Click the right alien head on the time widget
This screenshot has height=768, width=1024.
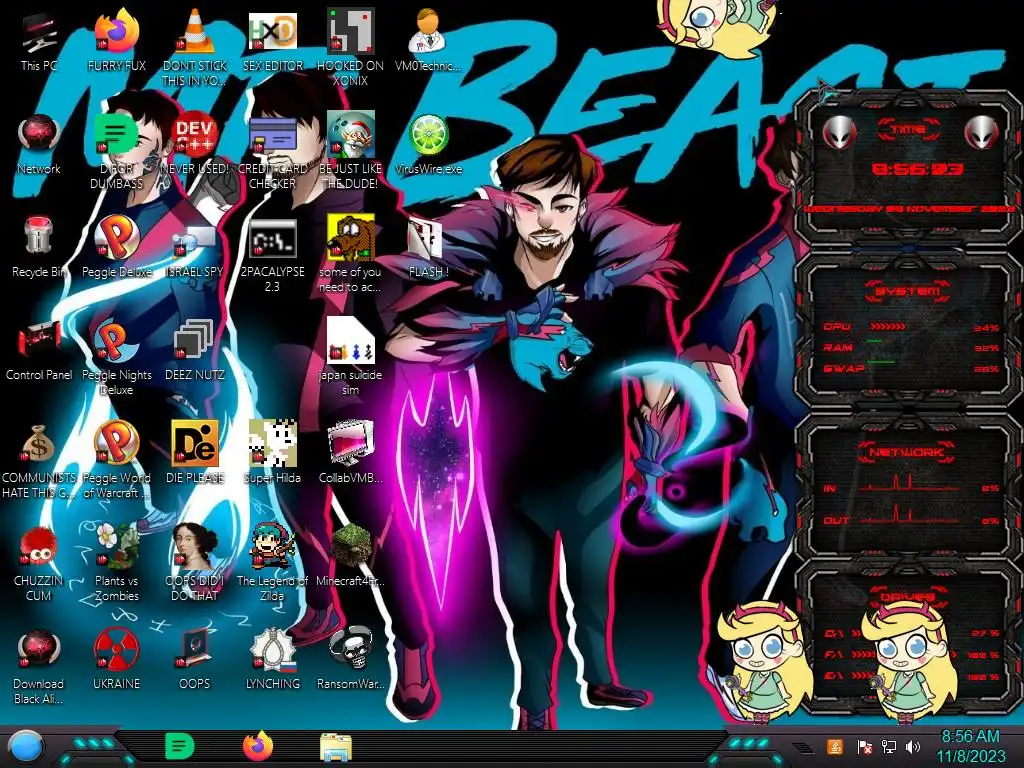pos(982,133)
